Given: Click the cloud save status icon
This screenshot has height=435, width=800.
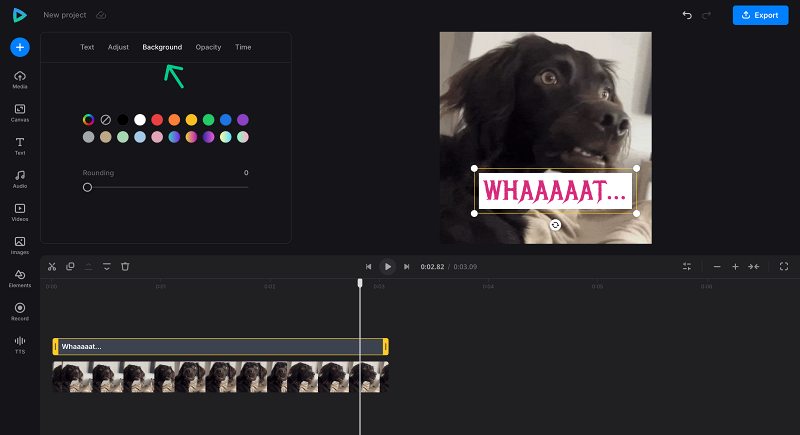Looking at the screenshot, I should pos(101,15).
